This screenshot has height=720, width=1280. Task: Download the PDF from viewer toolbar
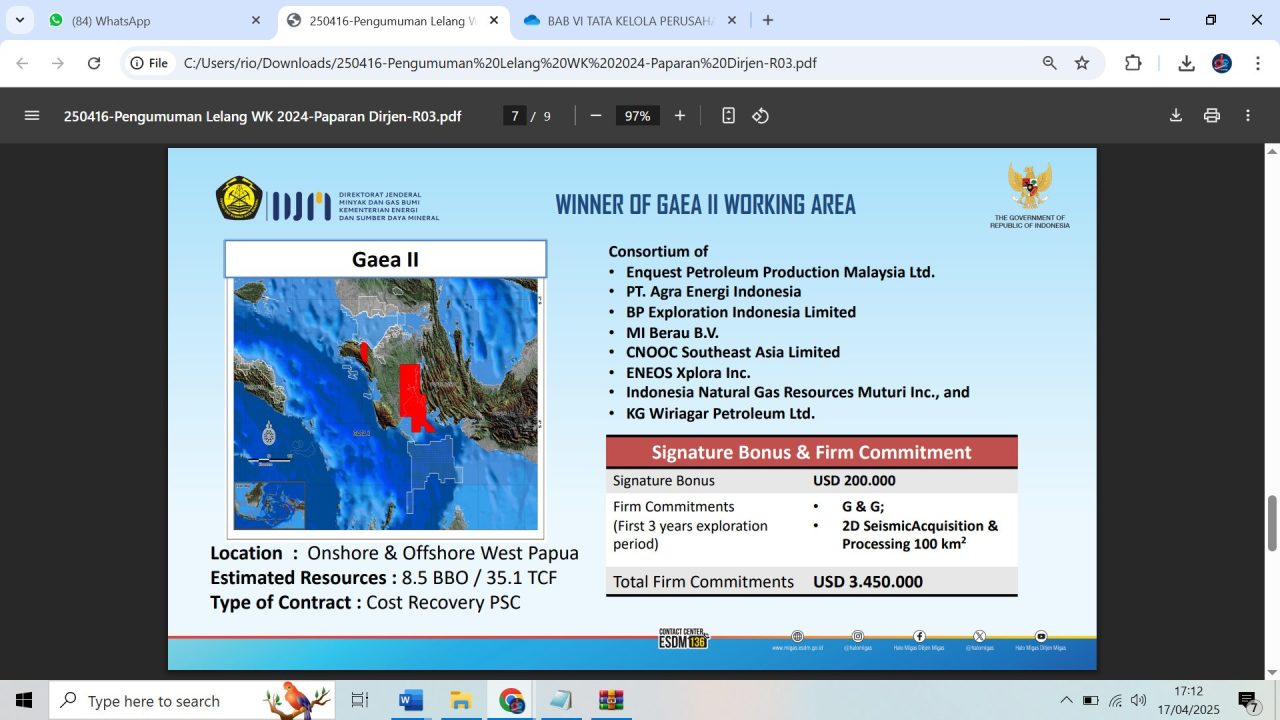pos(1176,116)
